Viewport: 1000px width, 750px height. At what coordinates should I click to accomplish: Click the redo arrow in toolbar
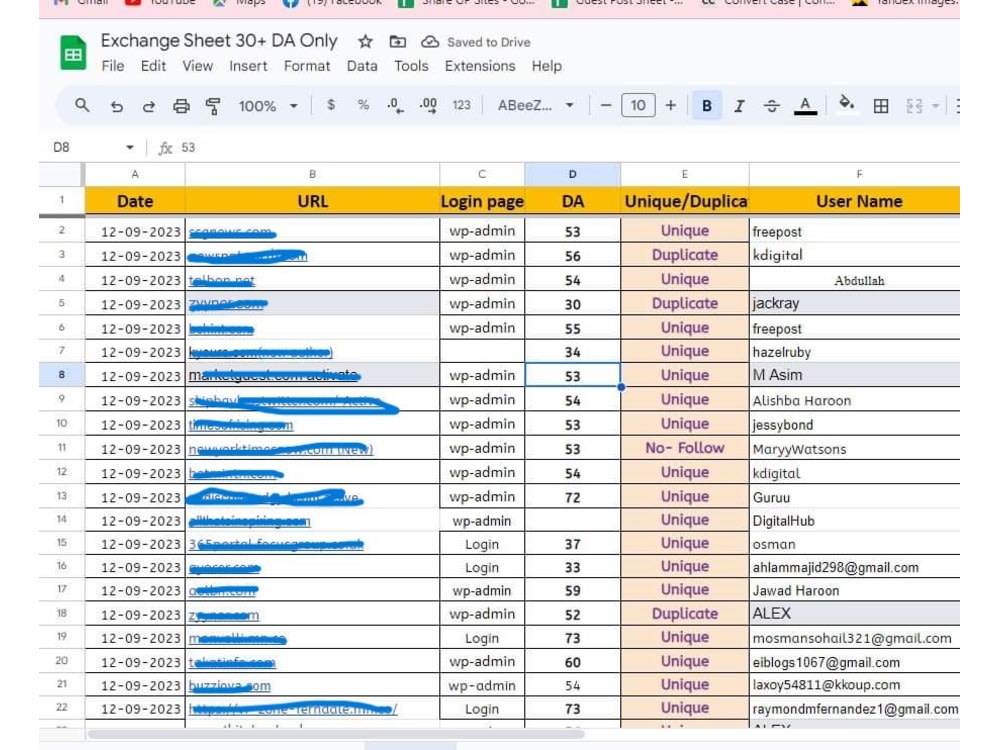(x=149, y=106)
